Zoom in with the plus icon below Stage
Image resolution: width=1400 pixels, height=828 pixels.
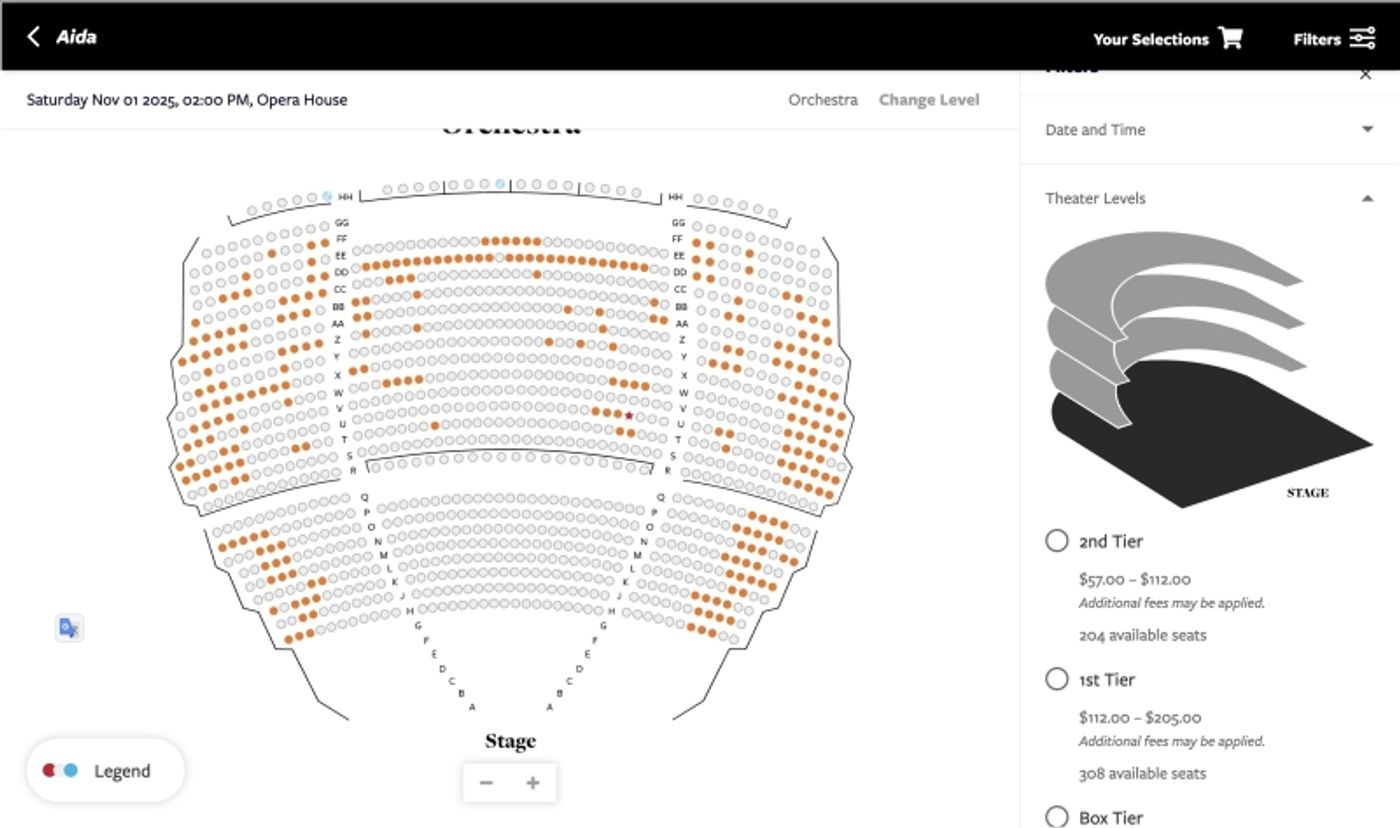point(533,782)
